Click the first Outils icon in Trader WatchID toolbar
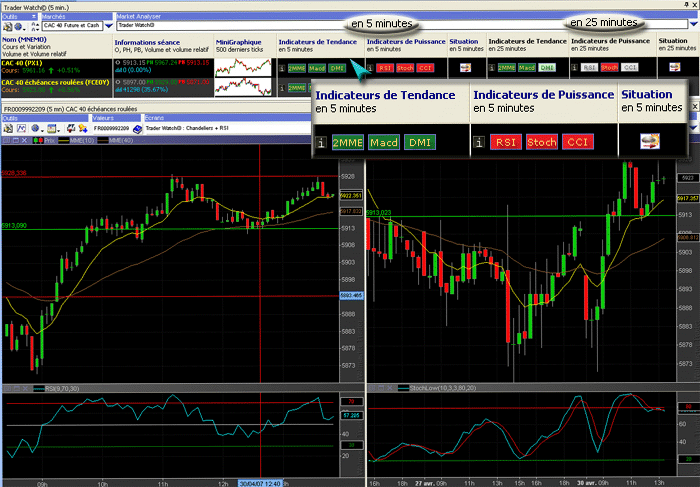 [x=8, y=26]
